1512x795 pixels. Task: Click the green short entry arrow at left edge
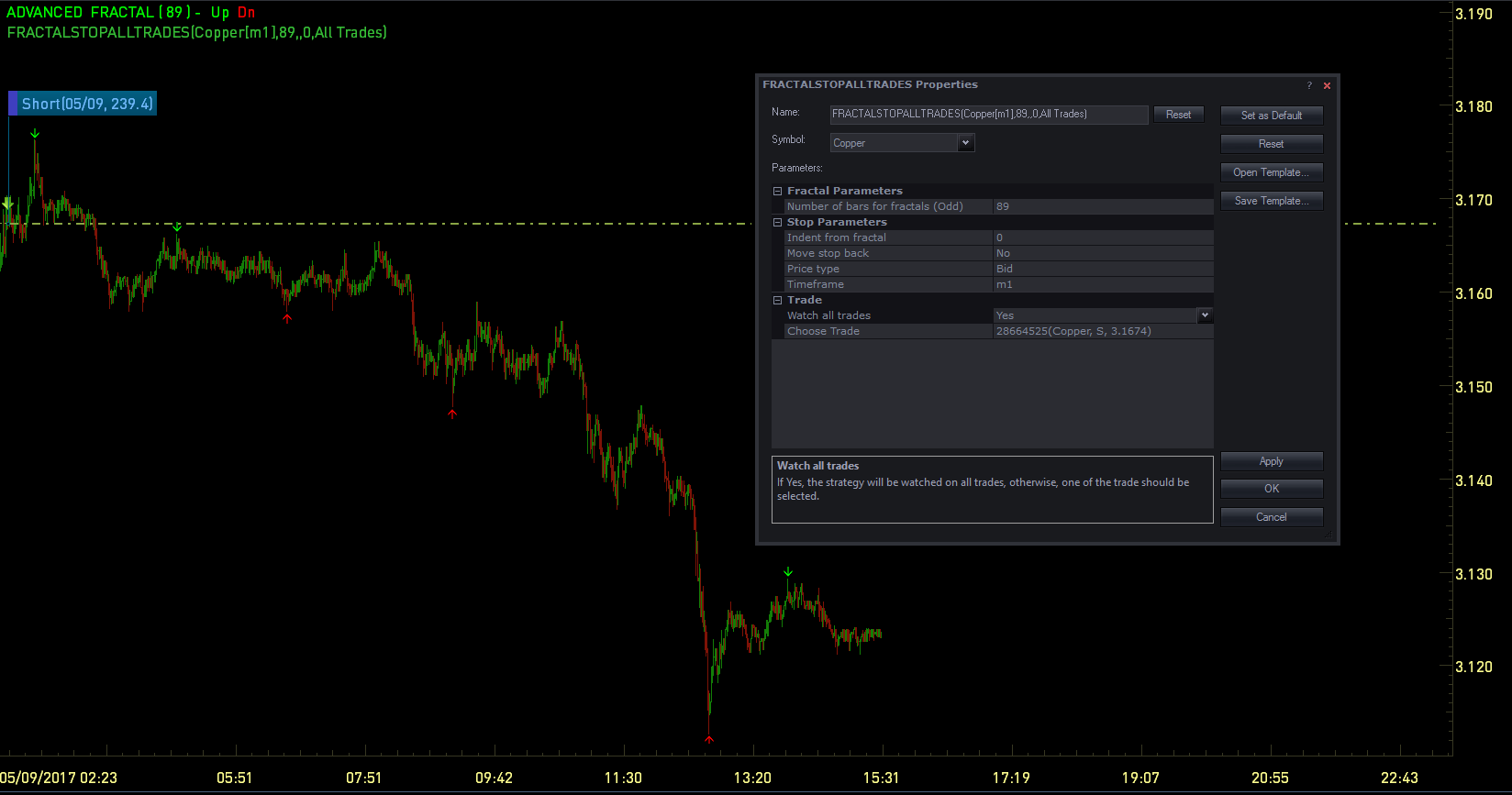coord(7,204)
